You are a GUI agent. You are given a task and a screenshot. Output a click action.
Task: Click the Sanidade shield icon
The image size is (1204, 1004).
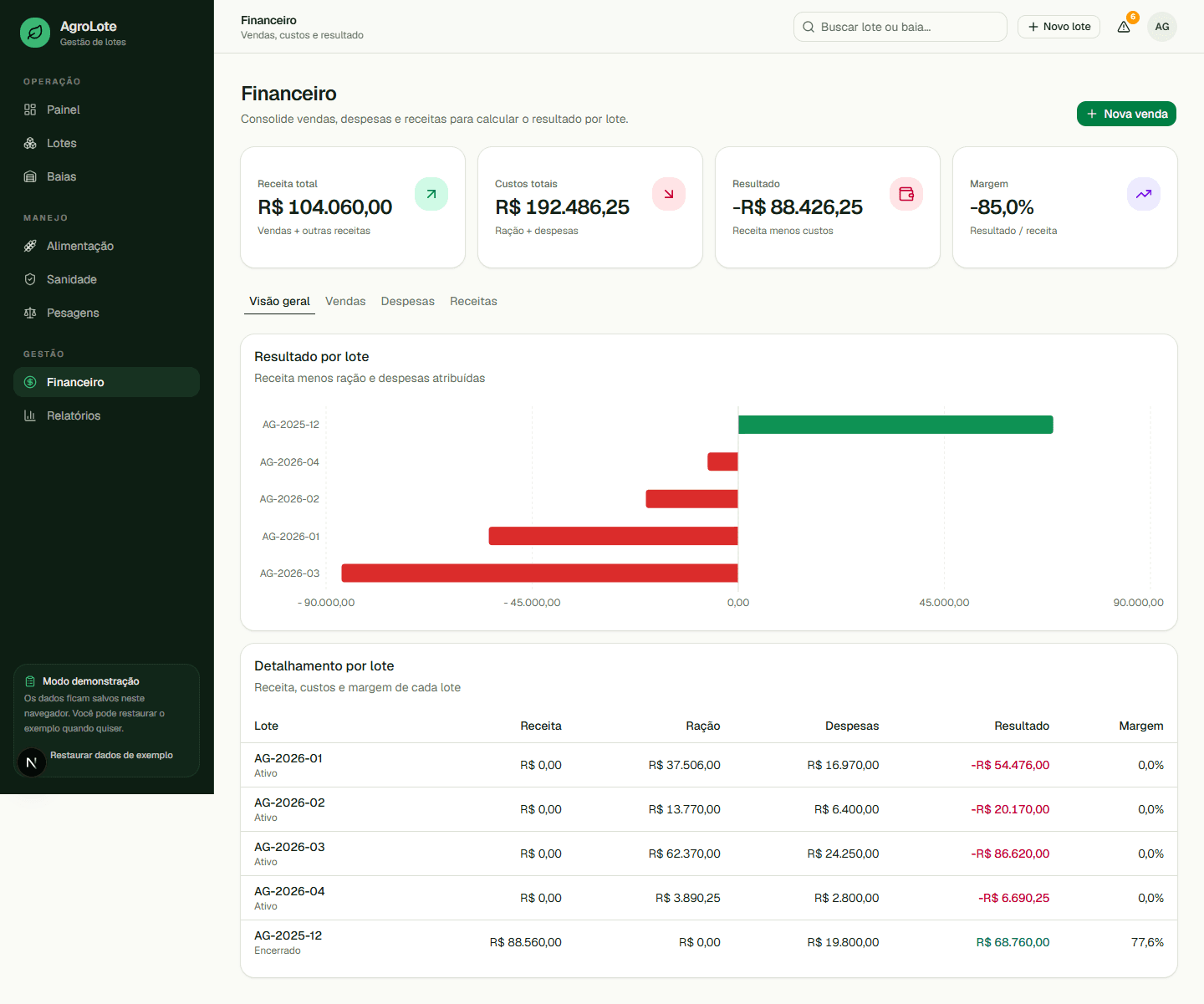point(30,279)
